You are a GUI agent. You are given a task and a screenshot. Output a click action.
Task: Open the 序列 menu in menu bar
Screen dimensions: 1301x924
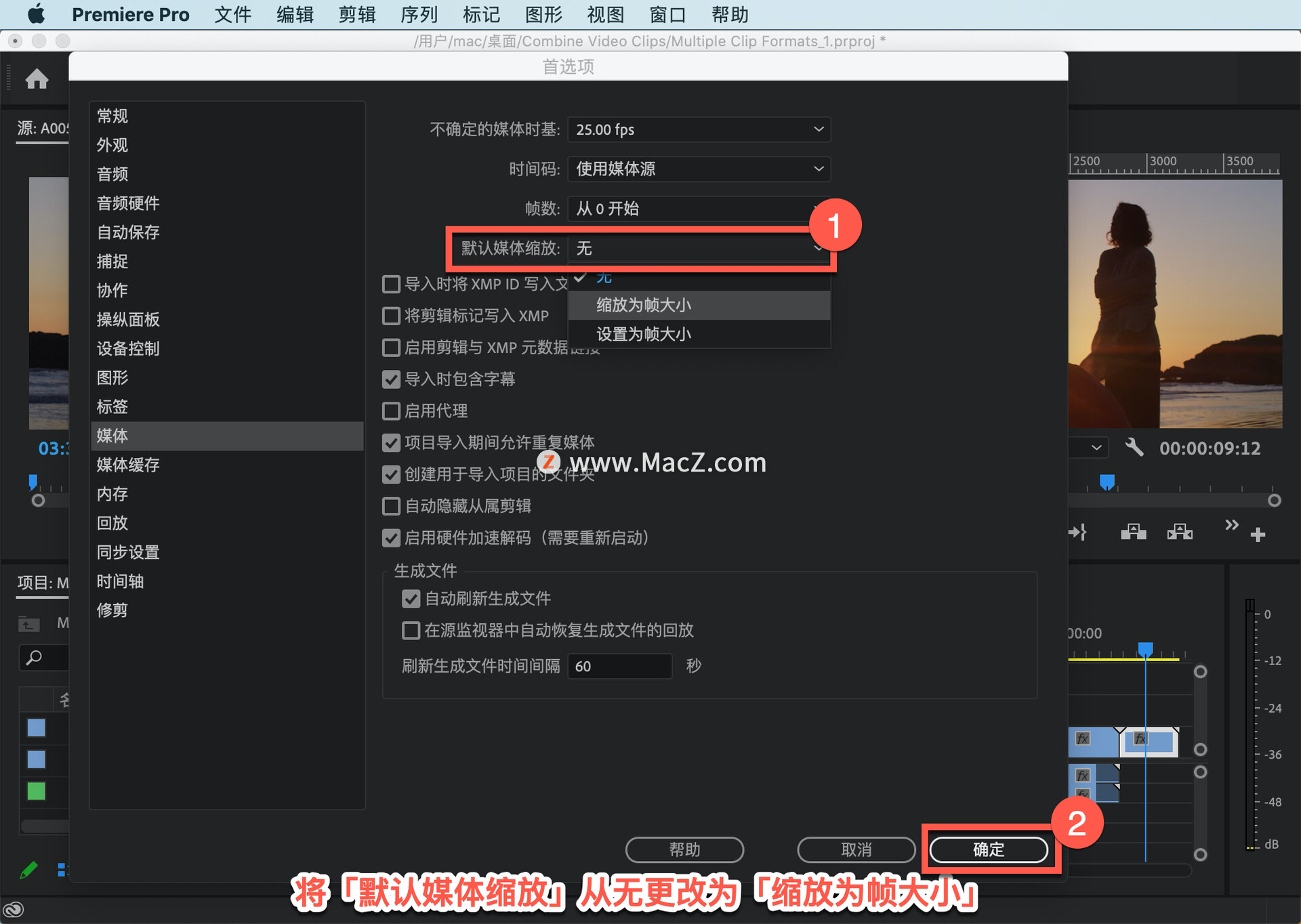pyautogui.click(x=419, y=14)
